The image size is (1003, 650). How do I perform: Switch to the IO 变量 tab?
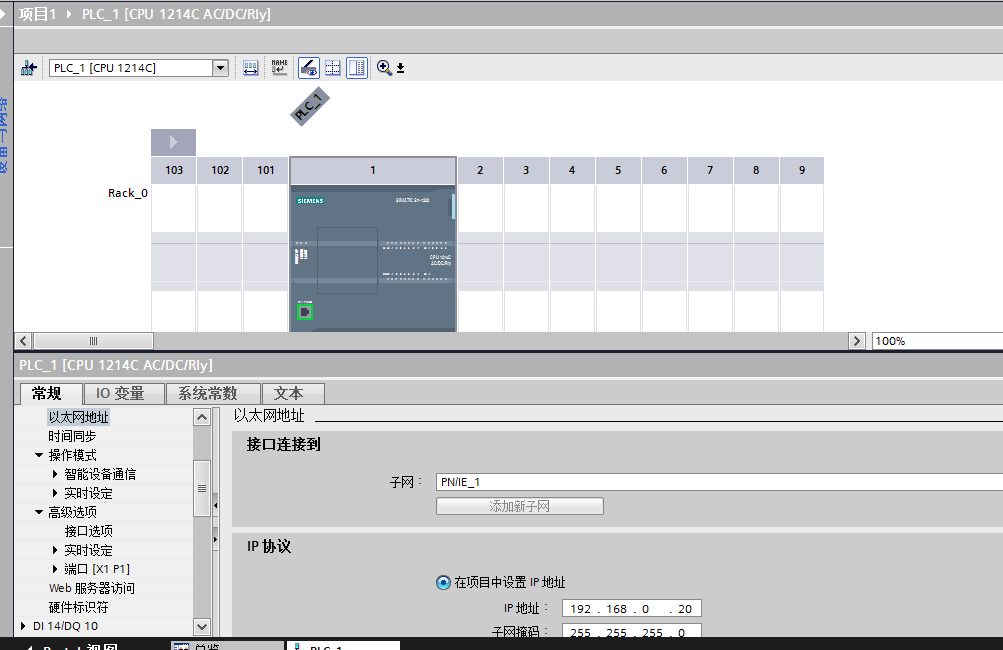pos(120,394)
